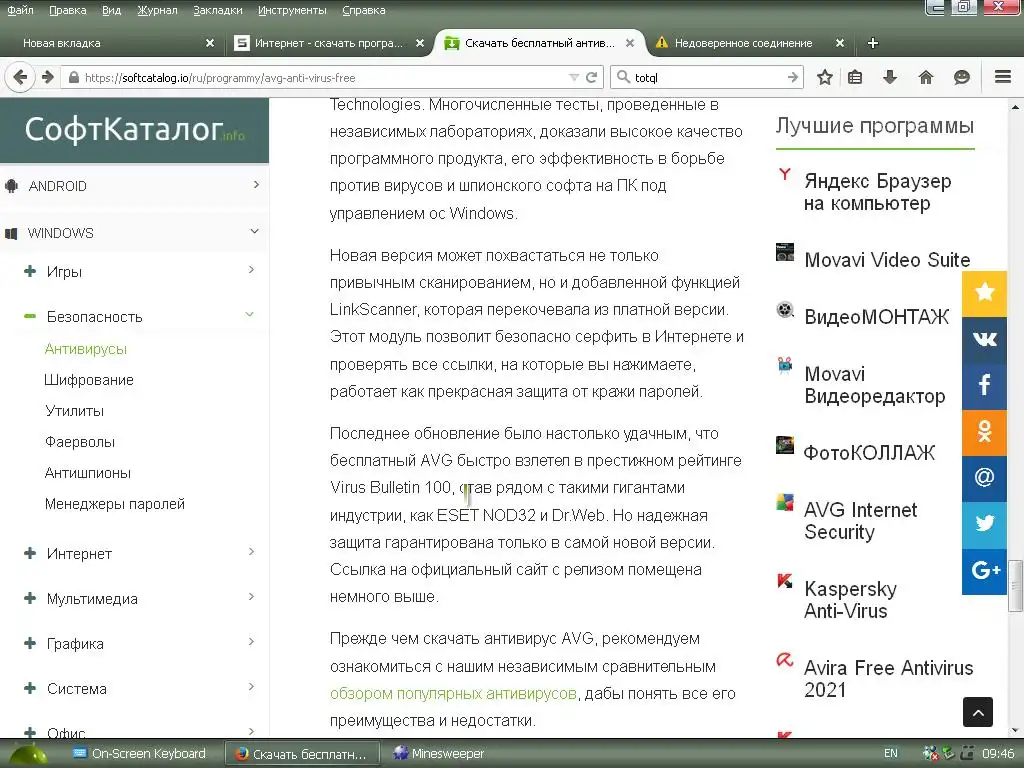This screenshot has width=1024, height=768.
Task: Open On-Screen Keyboard from the taskbar
Action: click(x=138, y=754)
